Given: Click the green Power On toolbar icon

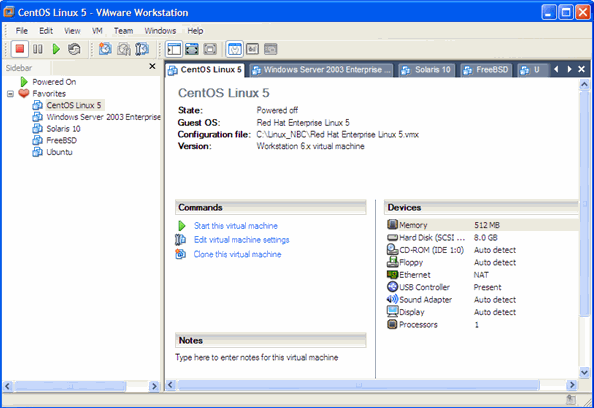Looking at the screenshot, I should [x=56, y=49].
